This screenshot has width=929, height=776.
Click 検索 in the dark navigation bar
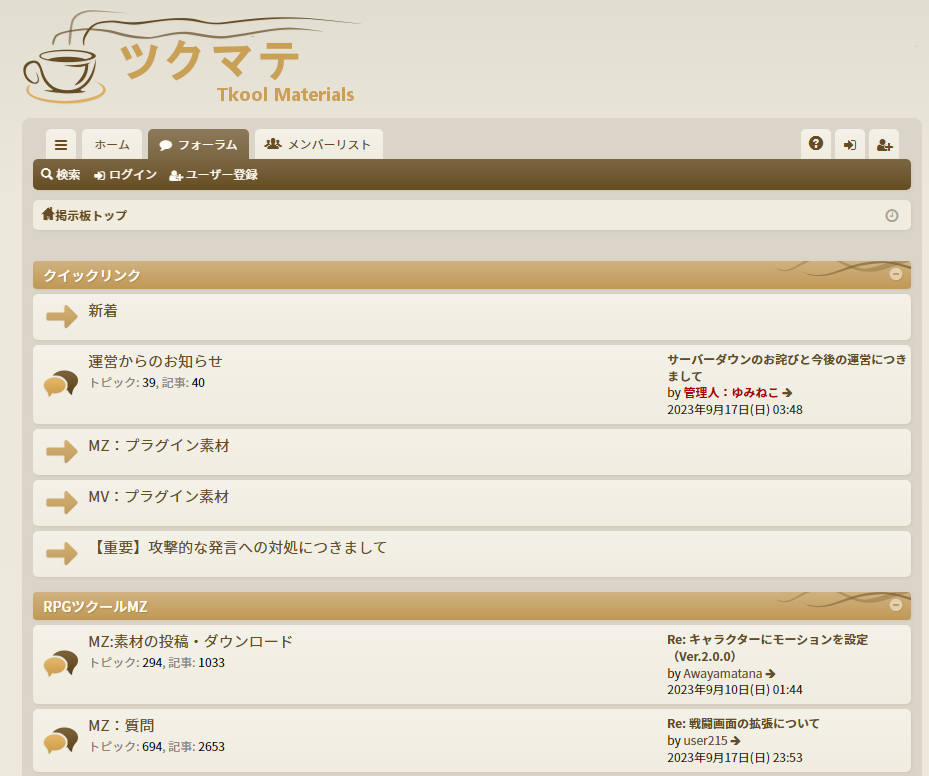[x=60, y=175]
